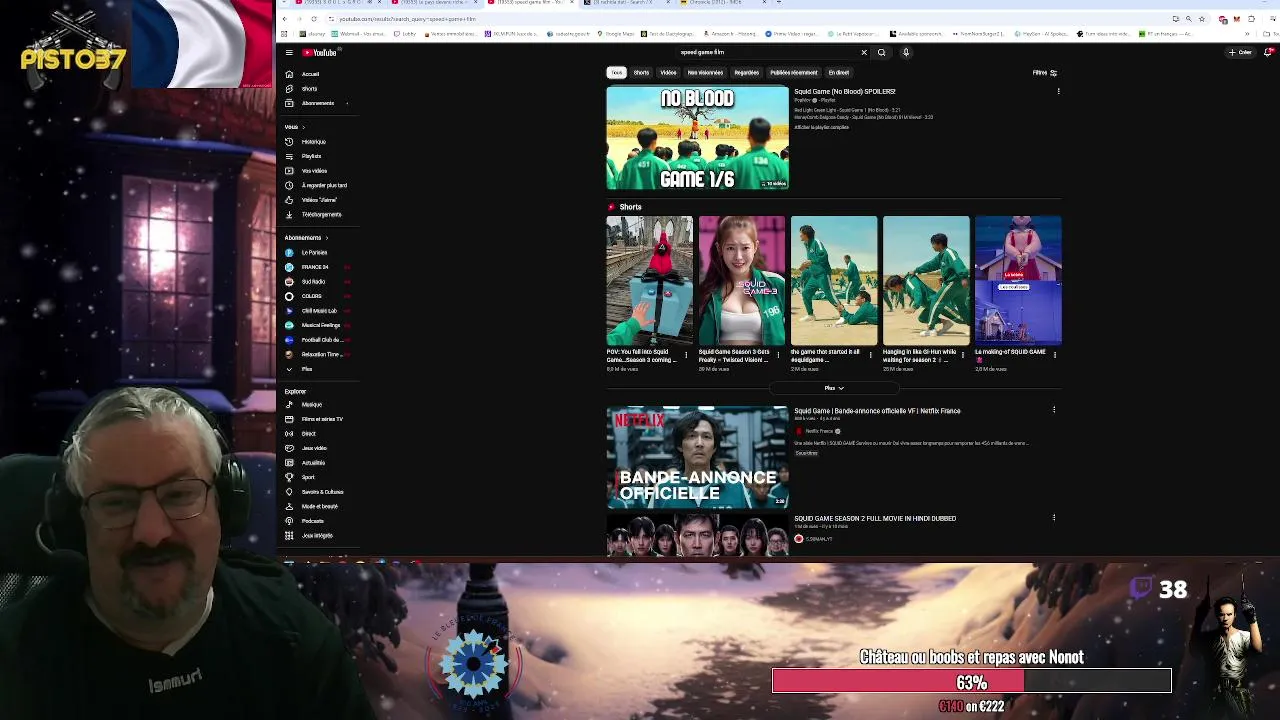
Task: Open the Sud Radio channel subscription
Action: point(313,282)
